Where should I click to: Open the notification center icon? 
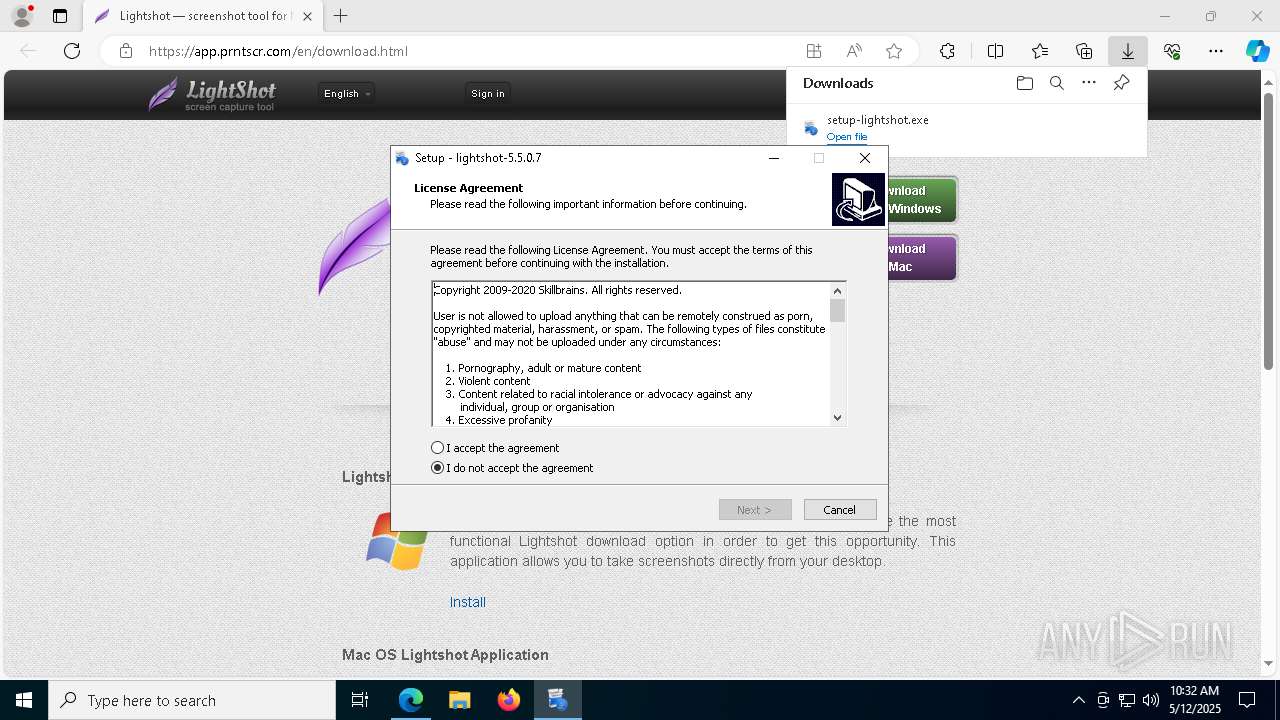click(x=1247, y=700)
